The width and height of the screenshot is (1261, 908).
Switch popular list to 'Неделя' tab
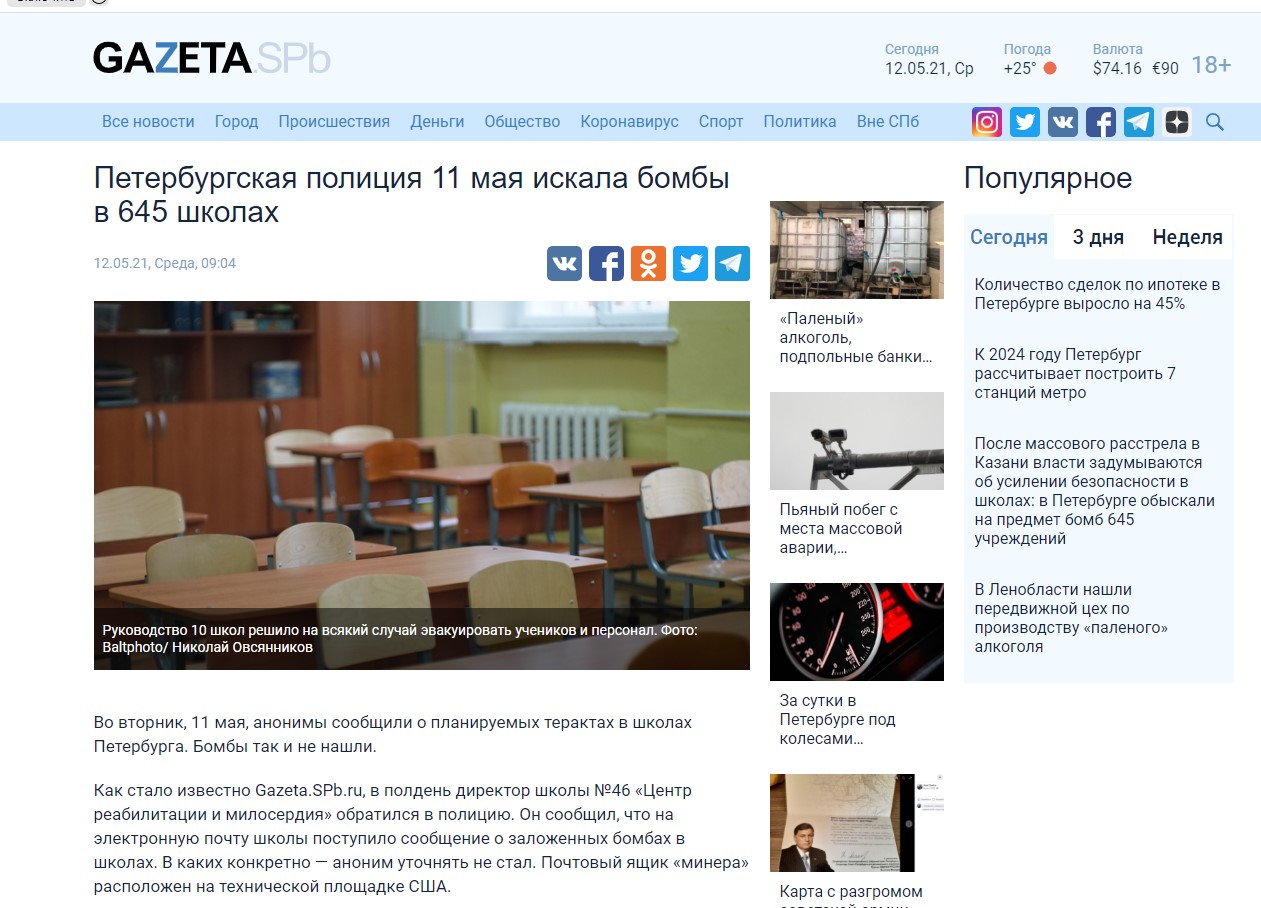[1188, 237]
